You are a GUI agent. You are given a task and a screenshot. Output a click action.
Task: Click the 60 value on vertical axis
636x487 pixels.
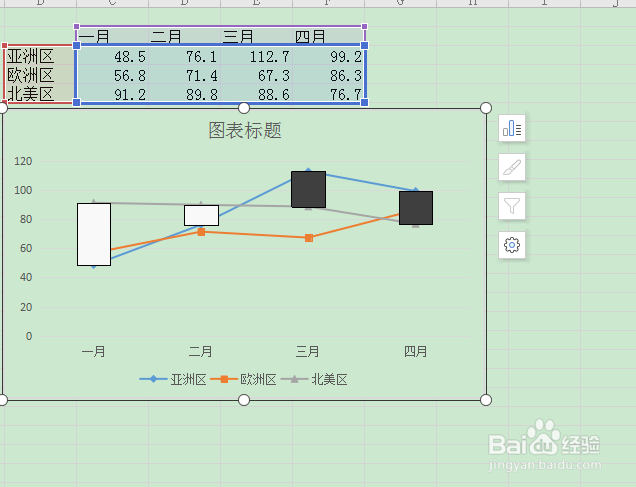click(26, 248)
